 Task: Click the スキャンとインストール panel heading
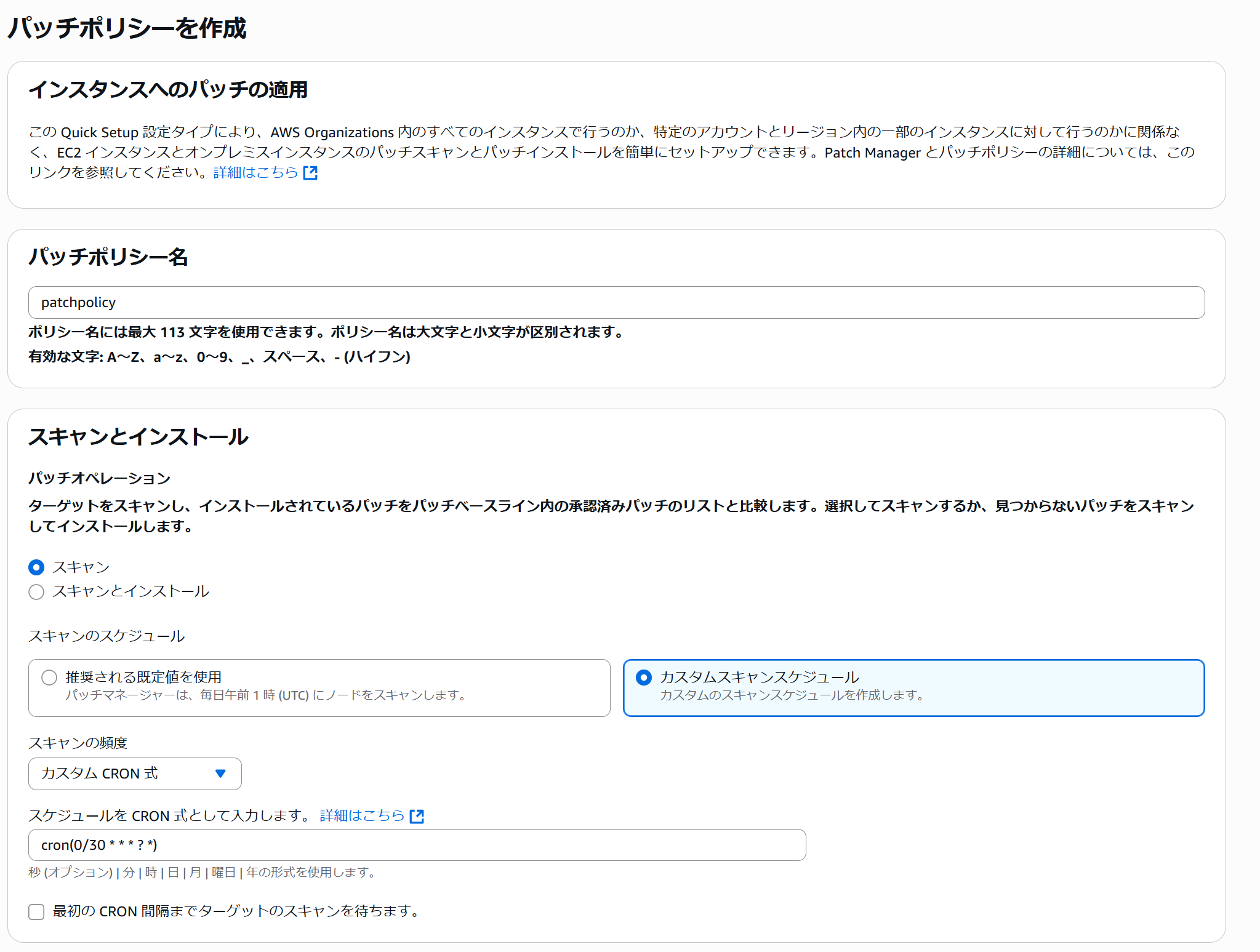click(x=138, y=437)
